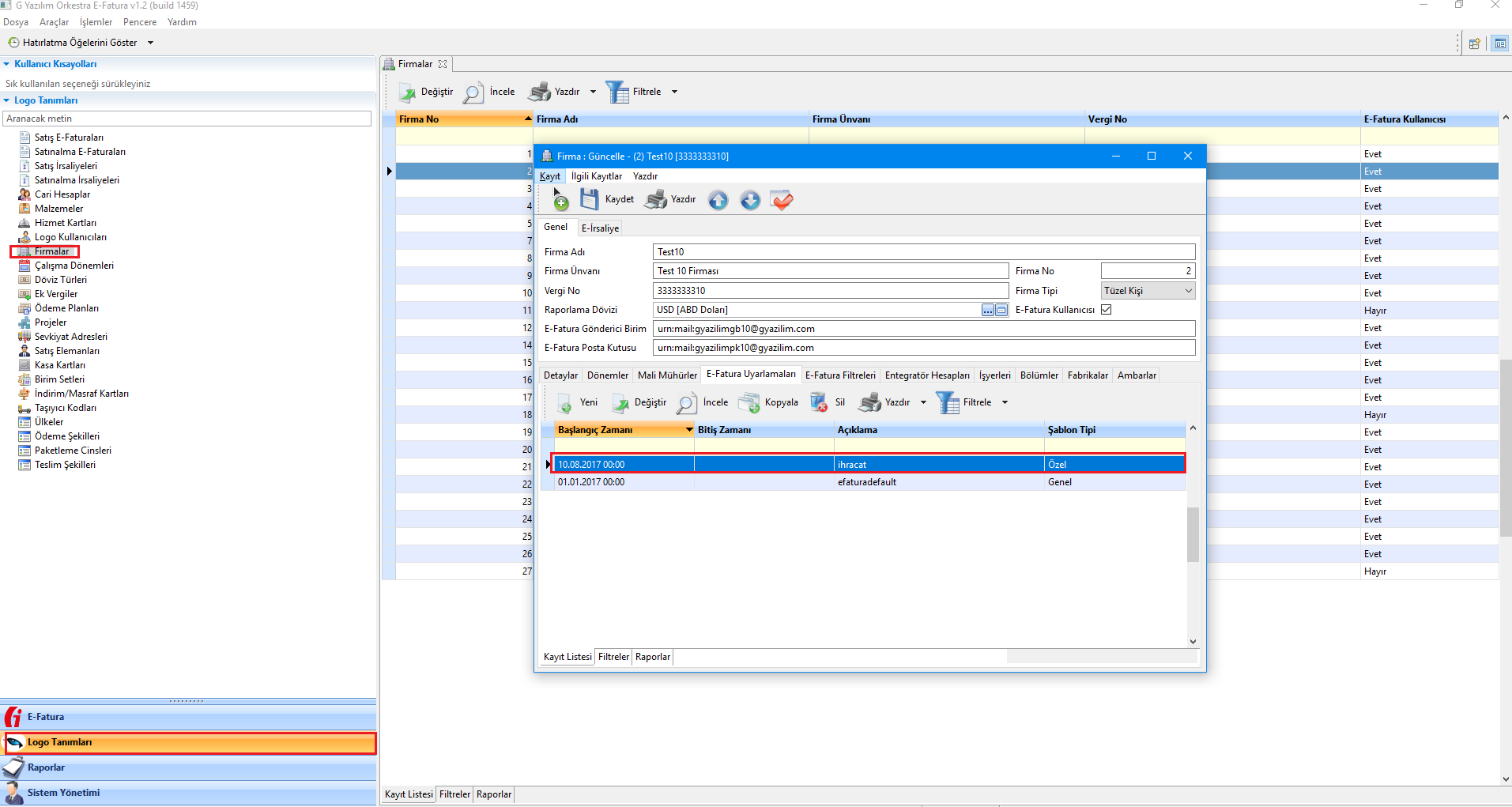Click the dialog's vertical scrollbar thumb
The height and width of the screenshot is (807, 1512).
tap(1193, 534)
